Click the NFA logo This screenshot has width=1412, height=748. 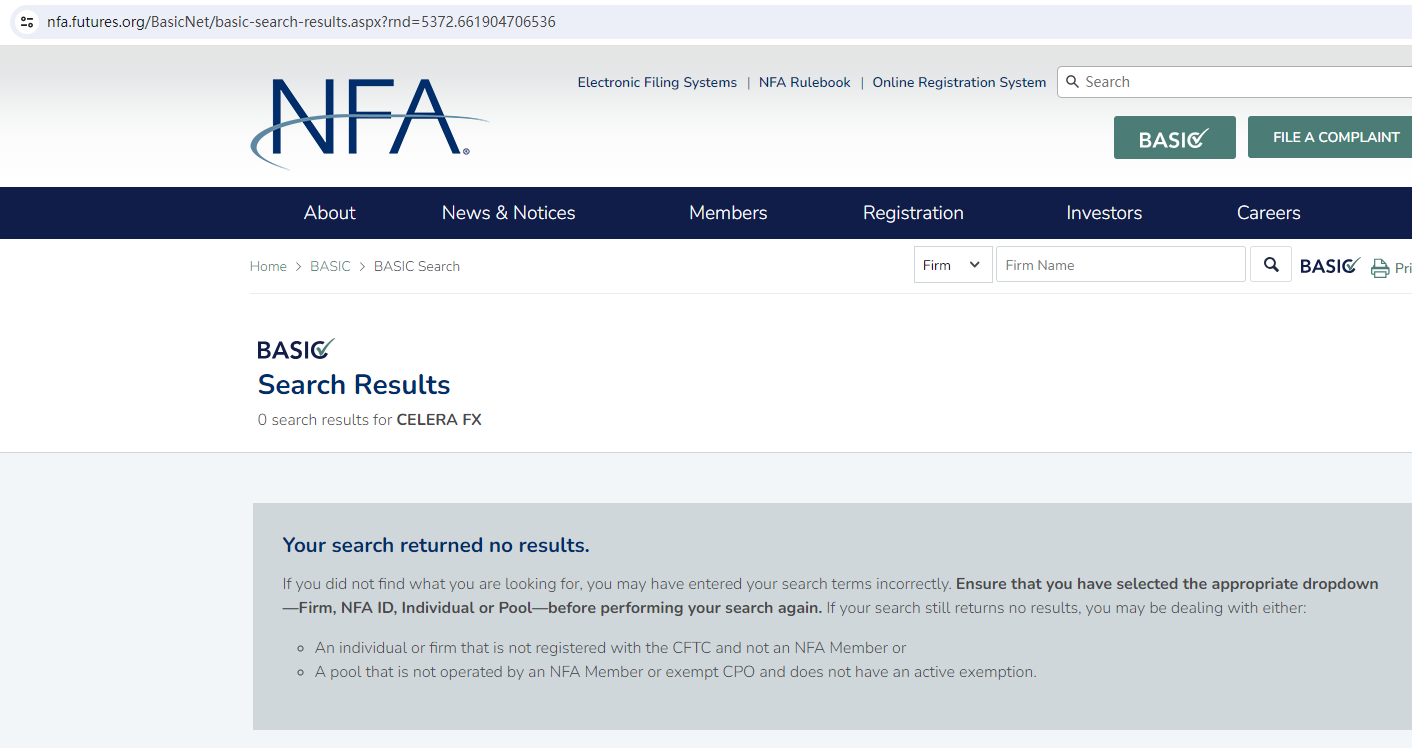(369, 121)
